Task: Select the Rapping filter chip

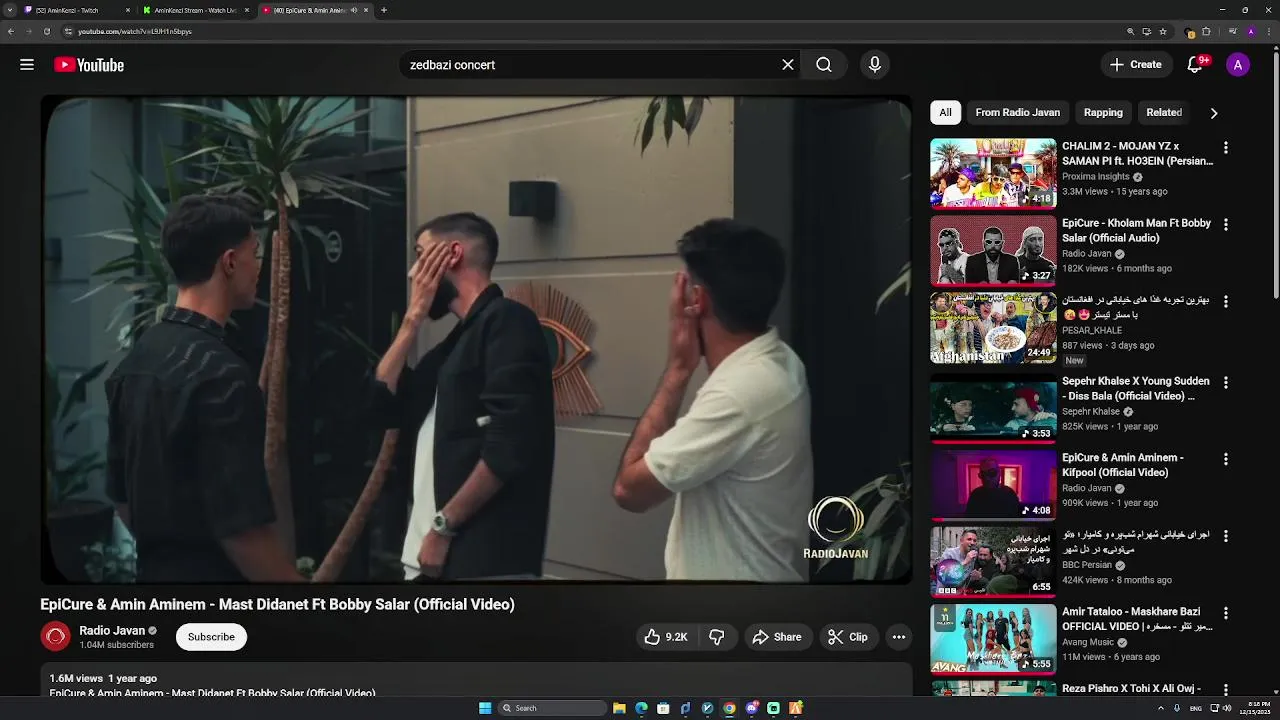Action: tap(1103, 113)
